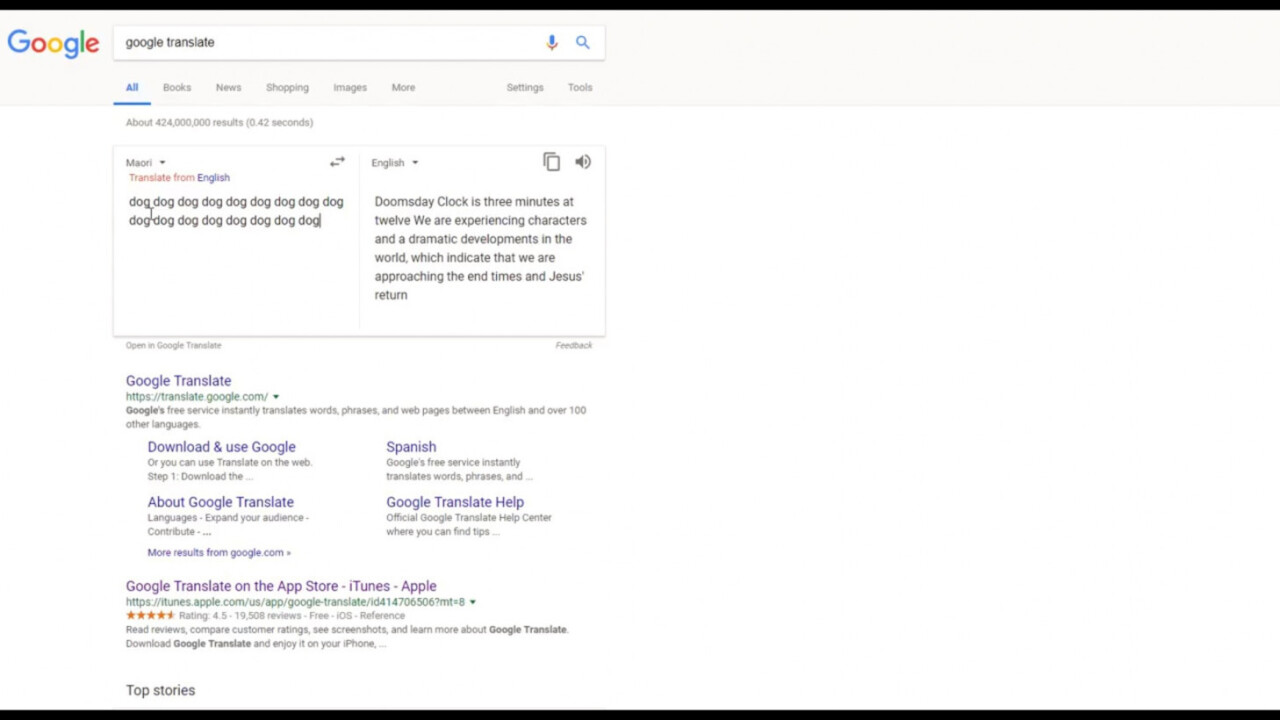Open the Shopping results tab
This screenshot has height=720, width=1280.
287,87
